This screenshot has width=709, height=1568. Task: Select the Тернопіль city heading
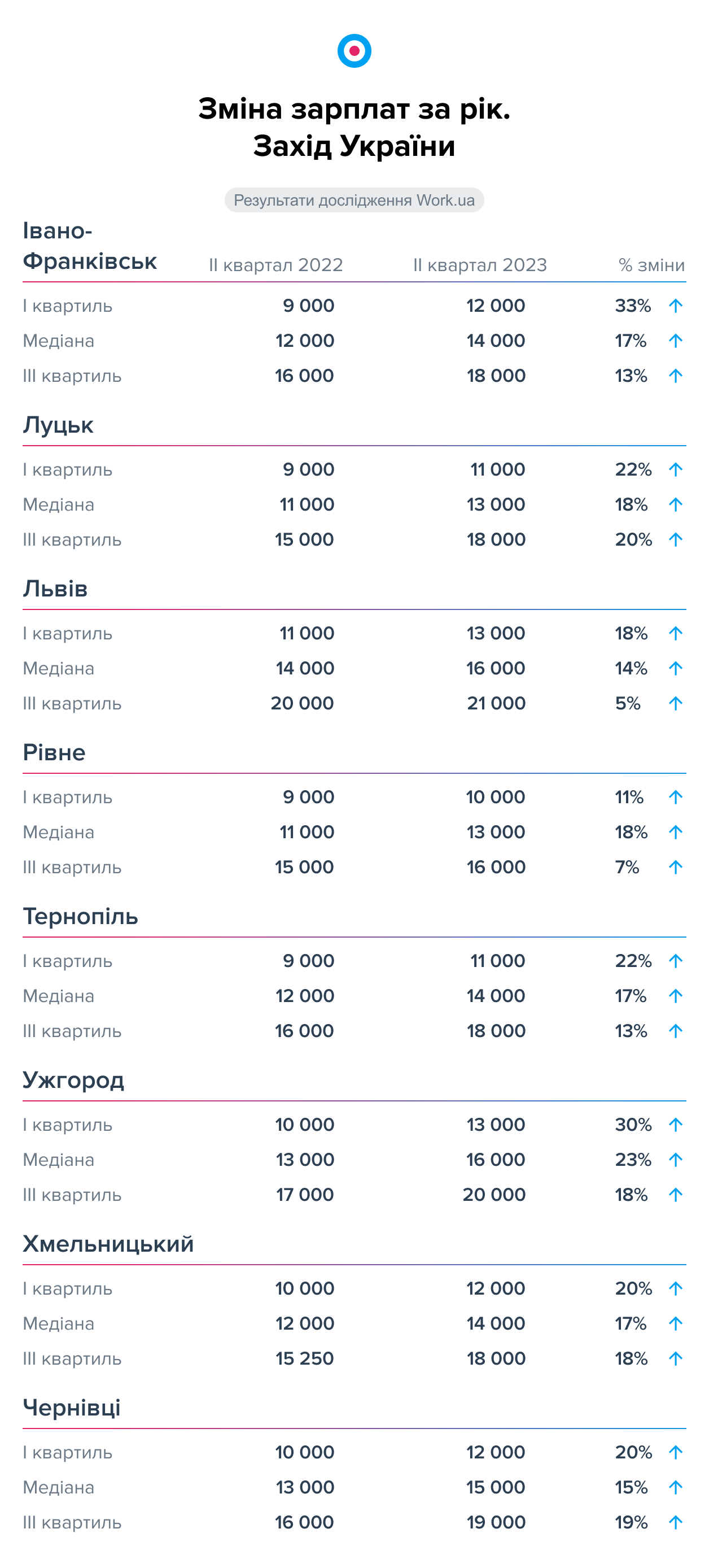[80, 917]
